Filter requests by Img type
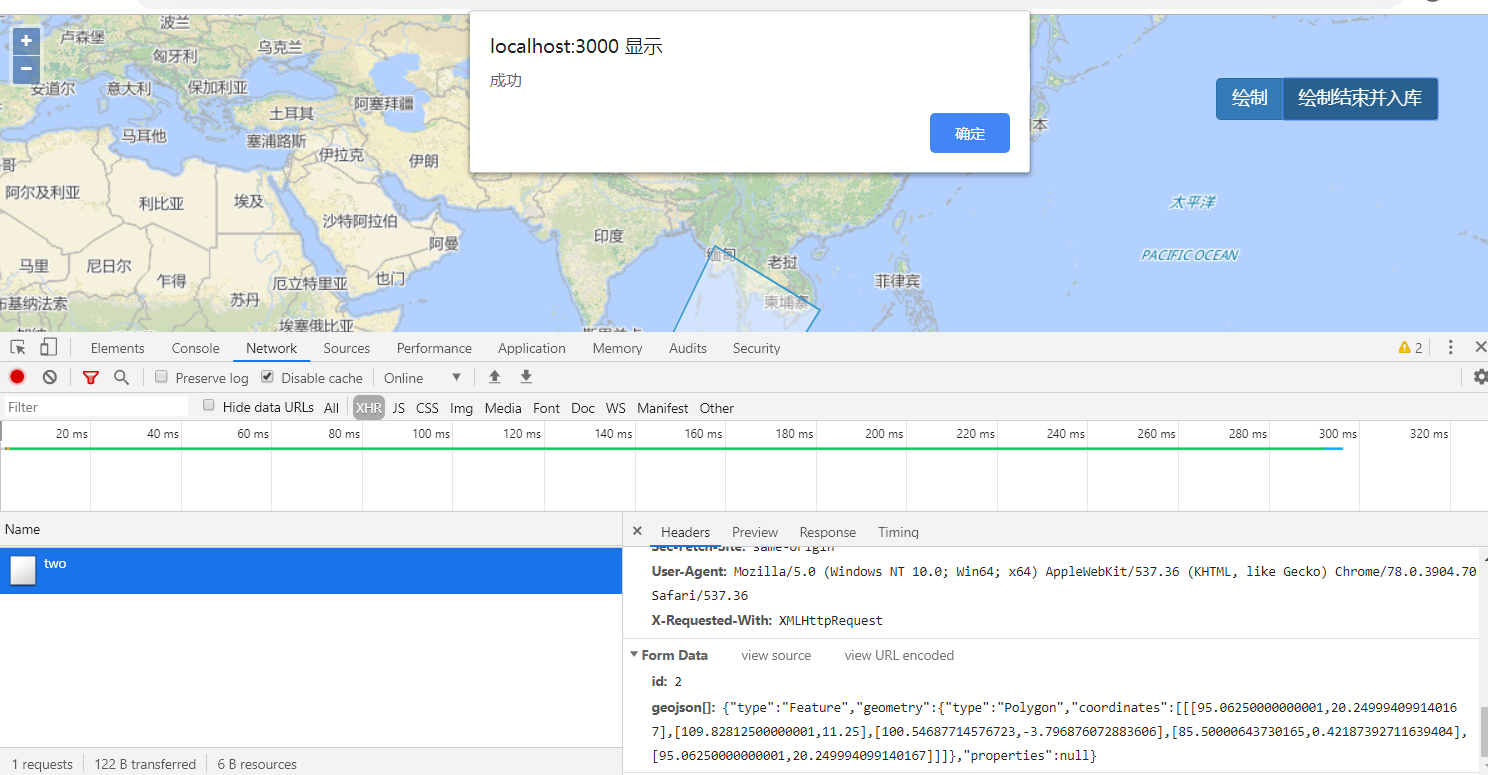1488x775 pixels. 461,407
